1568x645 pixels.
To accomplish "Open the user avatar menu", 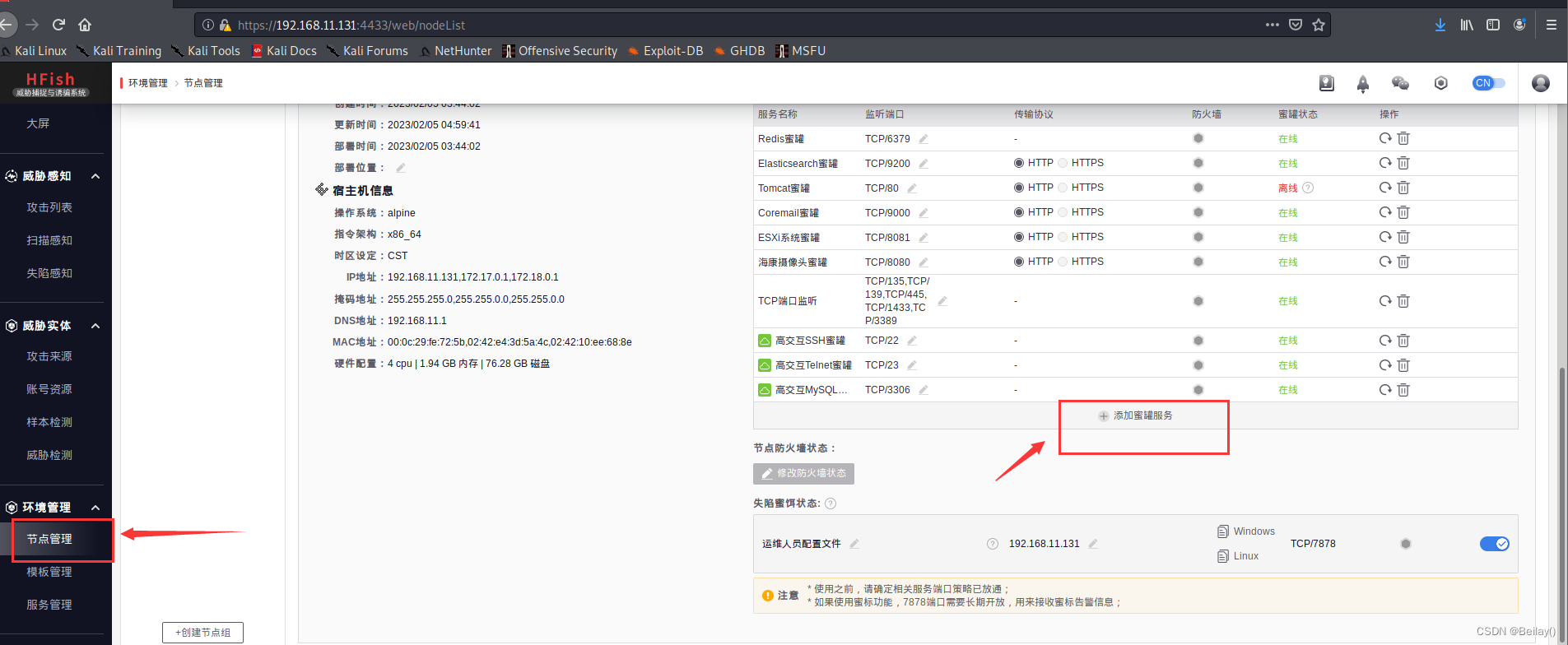I will [x=1541, y=83].
